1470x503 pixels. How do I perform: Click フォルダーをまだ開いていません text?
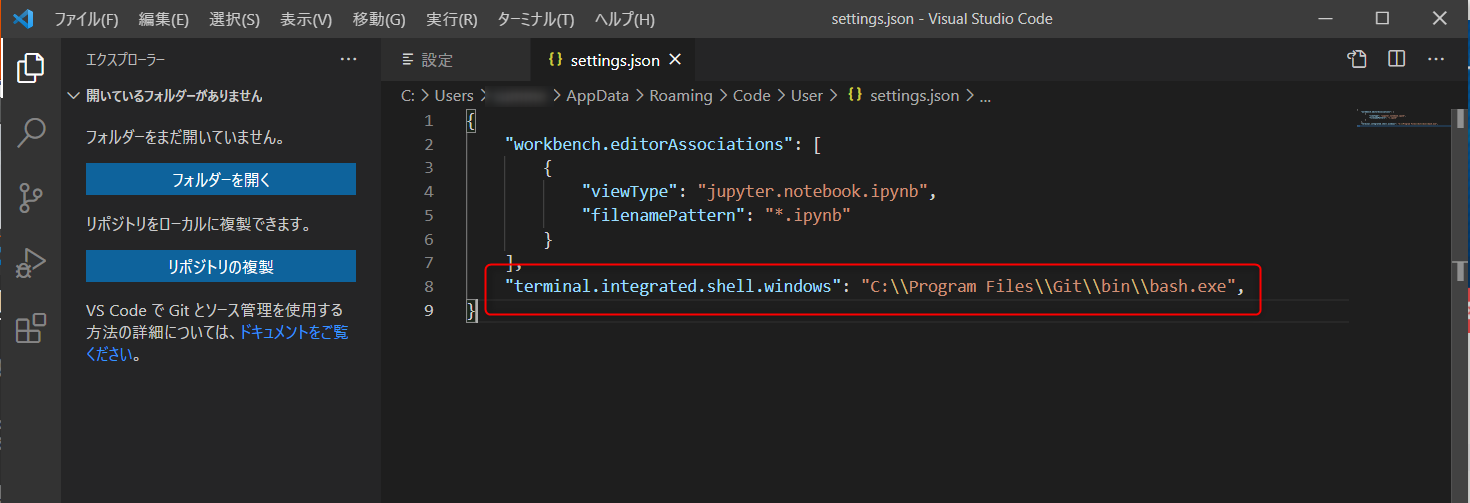pos(185,138)
